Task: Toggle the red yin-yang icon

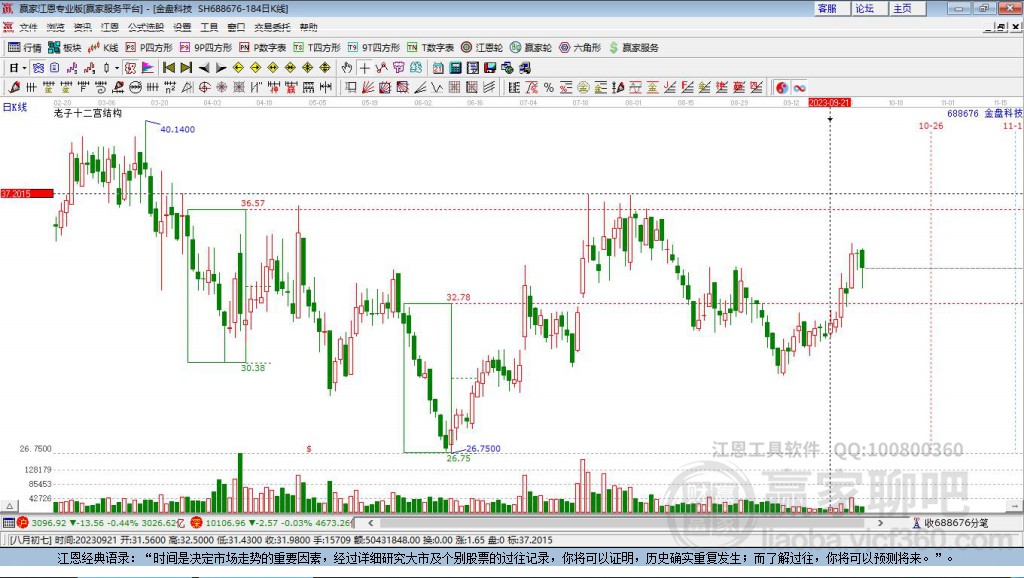Action: pos(782,88)
